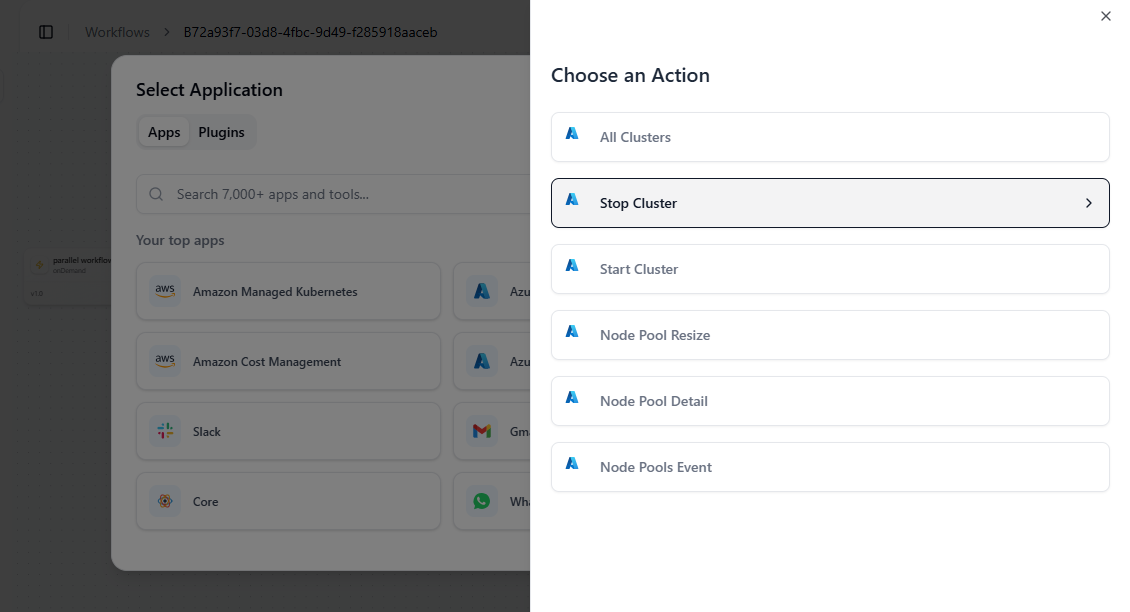
Task: Toggle the sidebar panel icon
Action: click(x=46, y=32)
